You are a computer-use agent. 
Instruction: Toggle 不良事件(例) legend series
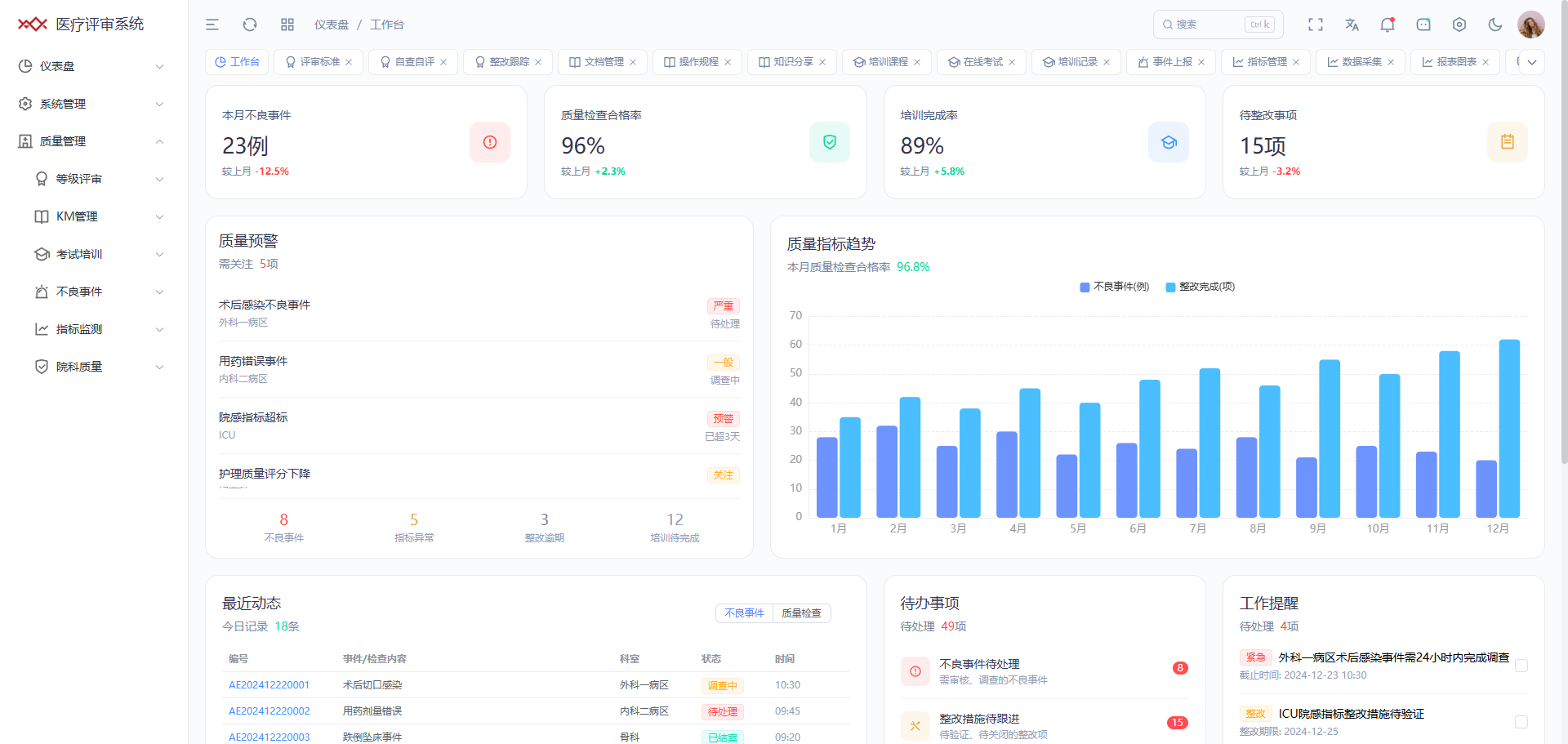pos(1114,287)
